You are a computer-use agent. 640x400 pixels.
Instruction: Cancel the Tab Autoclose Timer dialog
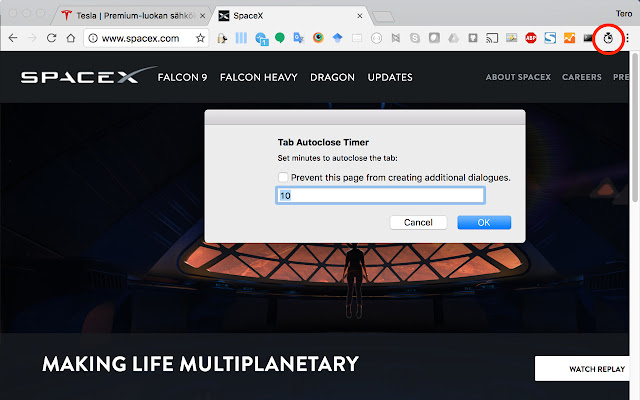coord(418,222)
